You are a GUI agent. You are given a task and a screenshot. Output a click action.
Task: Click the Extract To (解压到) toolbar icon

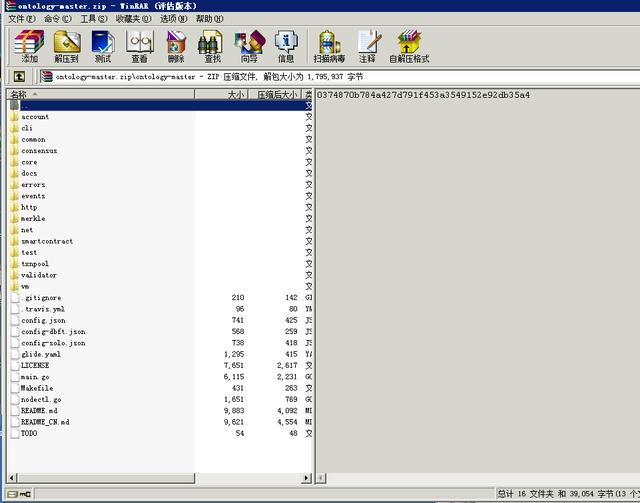67,46
